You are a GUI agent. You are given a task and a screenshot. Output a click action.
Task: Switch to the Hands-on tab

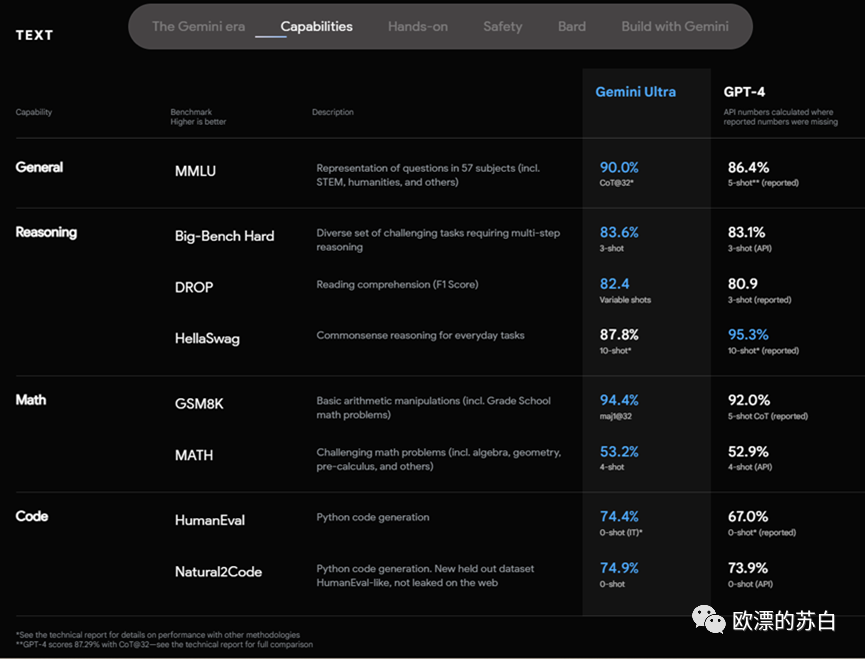pyautogui.click(x=417, y=27)
